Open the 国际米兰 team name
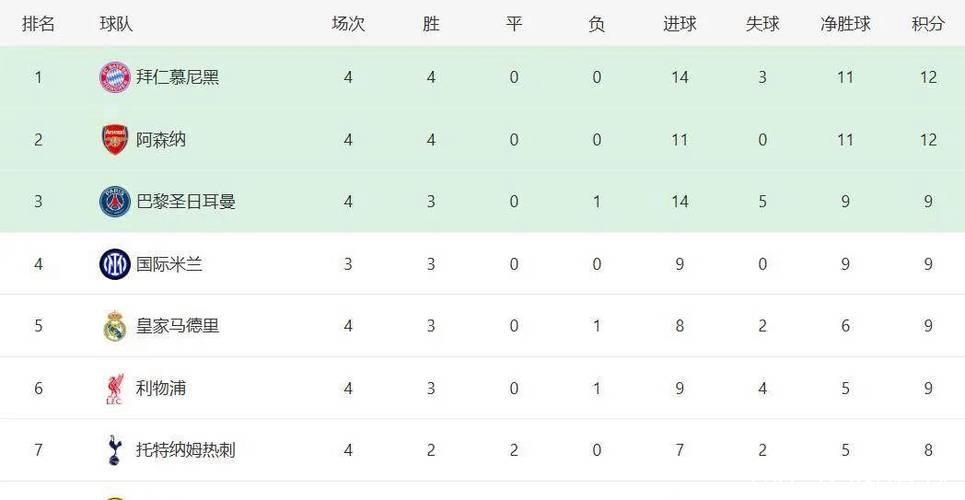This screenshot has width=965, height=500. tap(169, 264)
